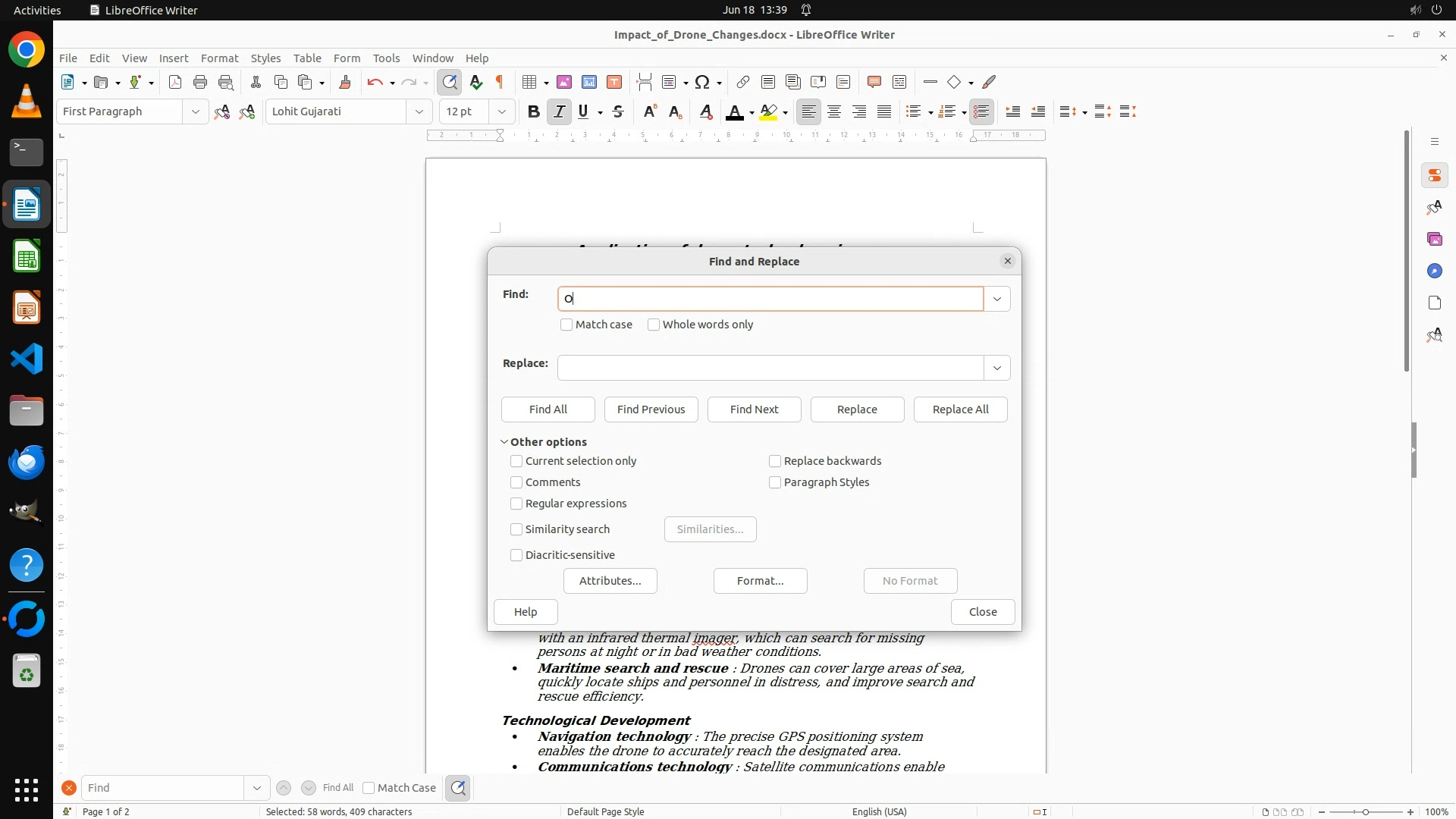Toggle Formatting Marks pilcrow icon
Image resolution: width=1456 pixels, height=819 pixels.
[x=500, y=83]
